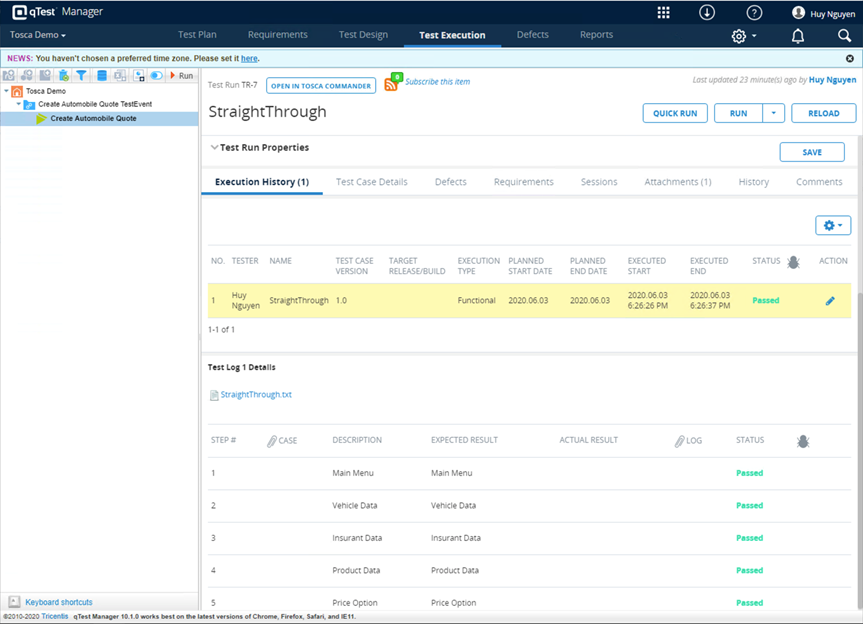863x624 pixels.
Task: Collapse the Test Run Properties section
Action: tap(214, 148)
